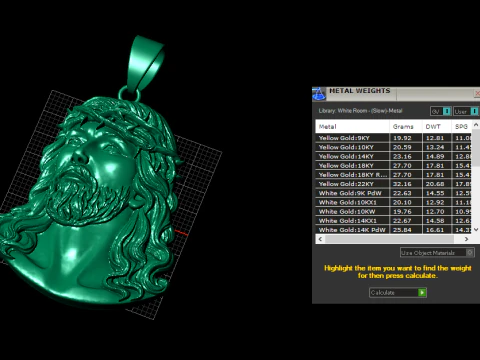Screen dimensions: 480x360
Task: Sort table by the SPG column header
Action: 462,127
